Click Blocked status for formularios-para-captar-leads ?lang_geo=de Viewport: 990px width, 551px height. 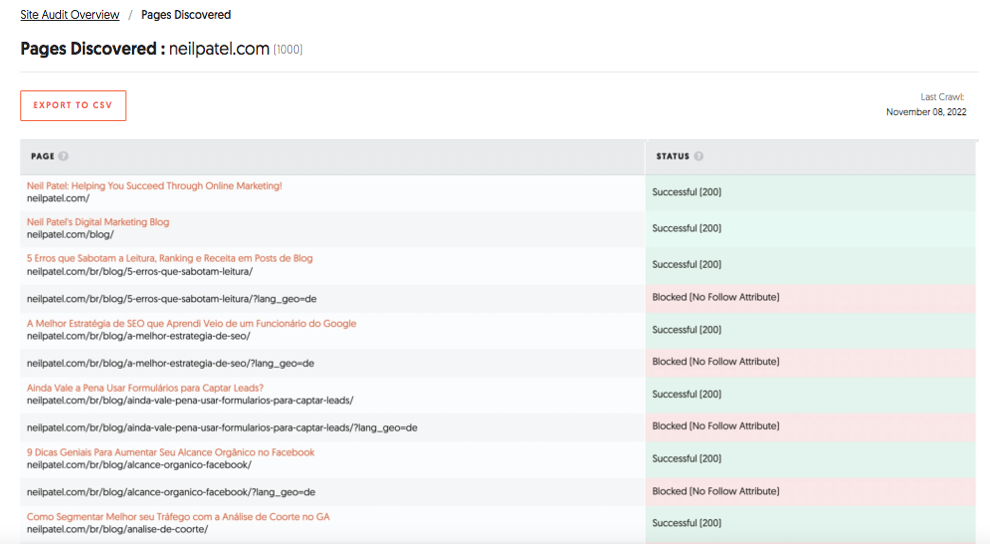[715, 426]
